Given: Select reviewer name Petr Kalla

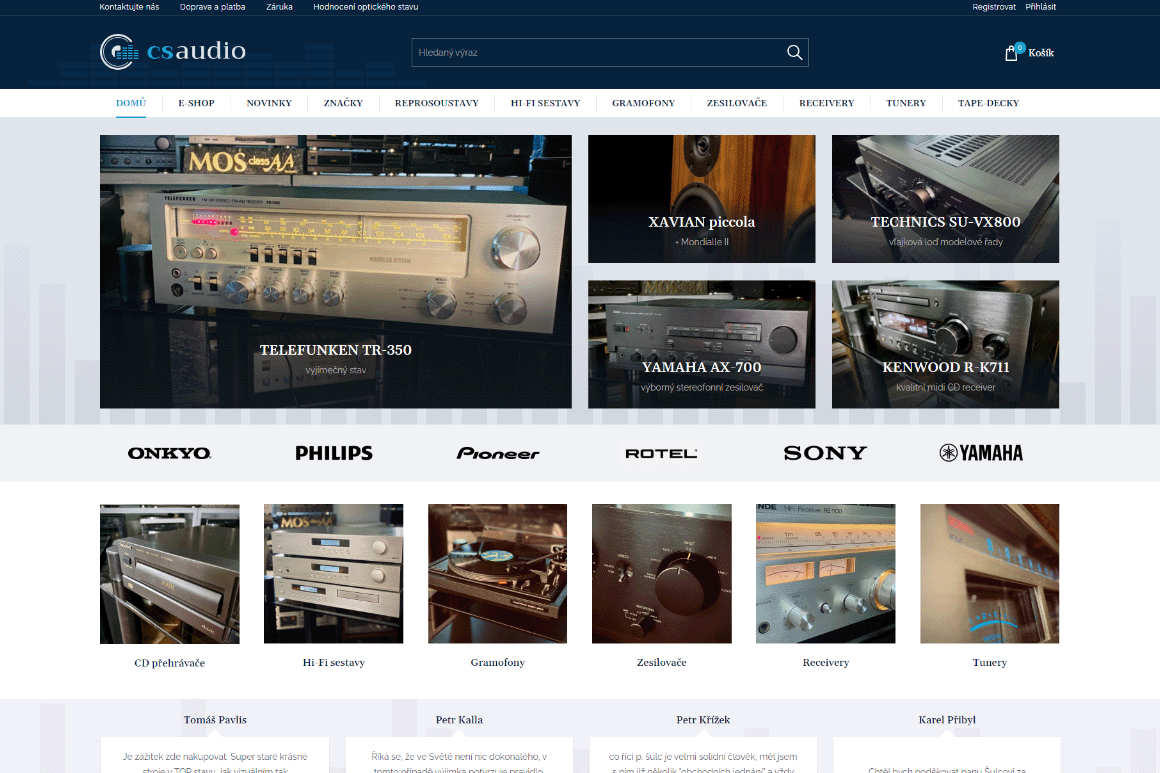Looking at the screenshot, I should [x=459, y=720].
